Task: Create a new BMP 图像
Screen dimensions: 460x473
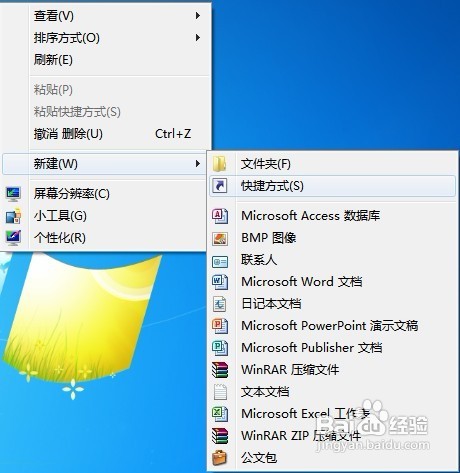Action: [x=332, y=238]
